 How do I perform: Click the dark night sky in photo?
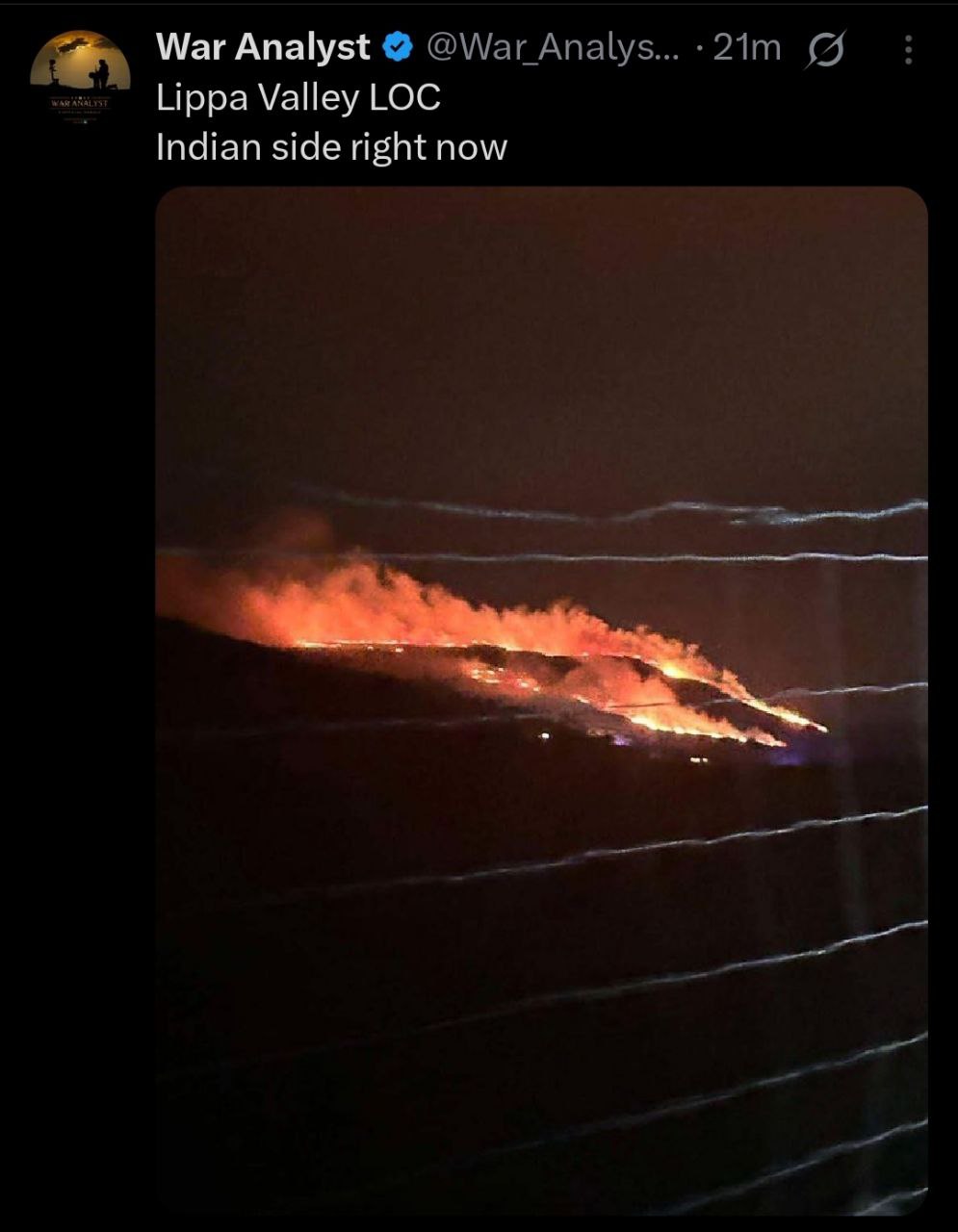pyautogui.click(x=539, y=337)
